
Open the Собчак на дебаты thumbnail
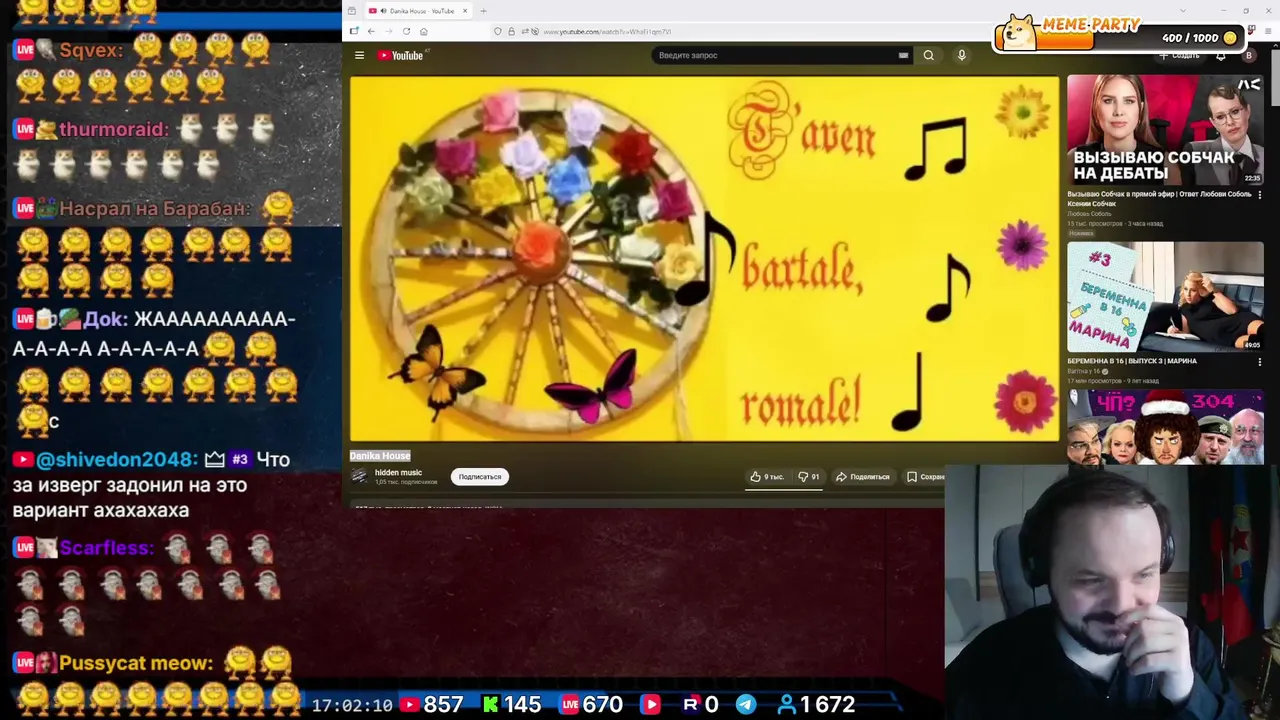click(x=1165, y=130)
